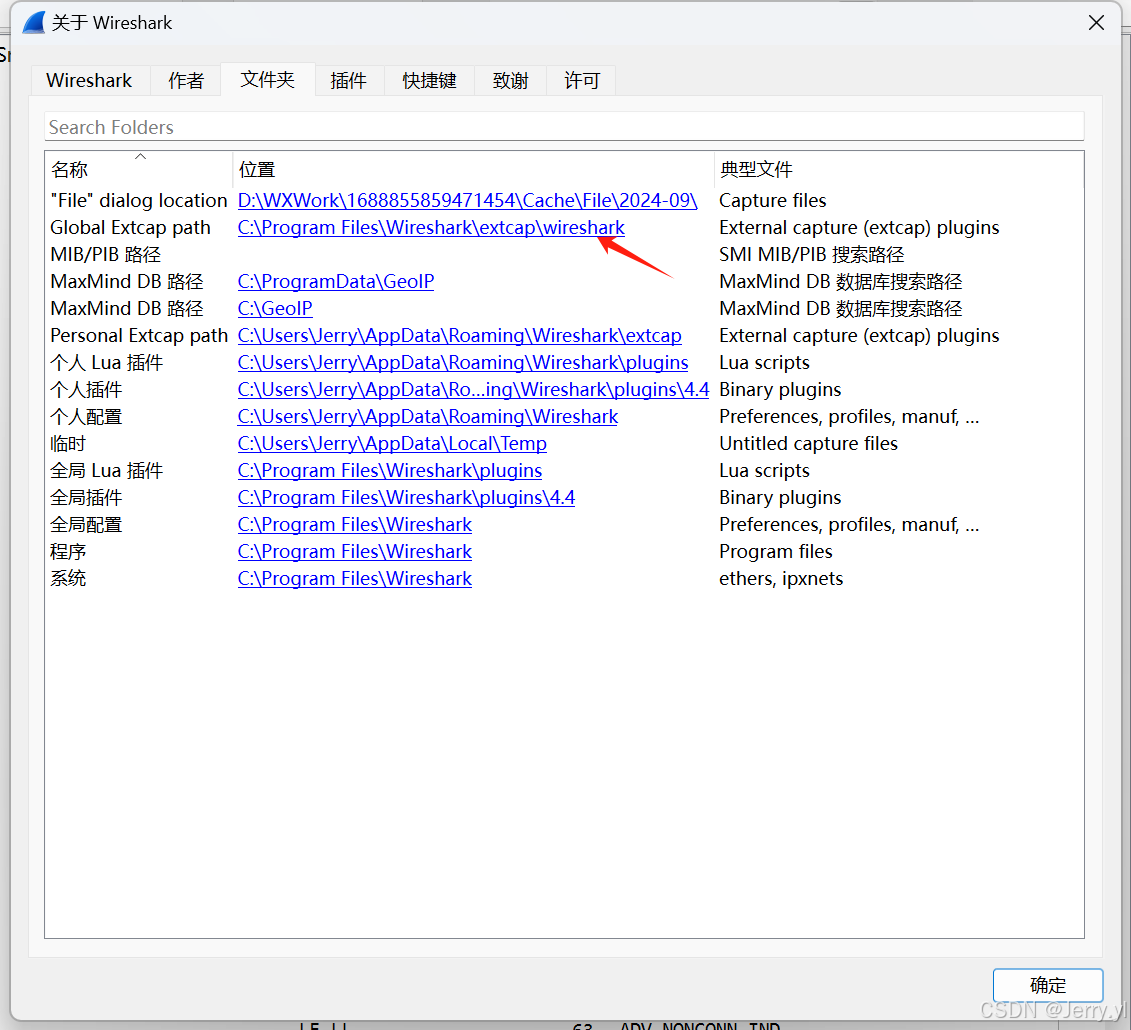Close the 关于 Wireshark dialog
Screen dimensions: 1131x1030
pyautogui.click(x=1096, y=23)
